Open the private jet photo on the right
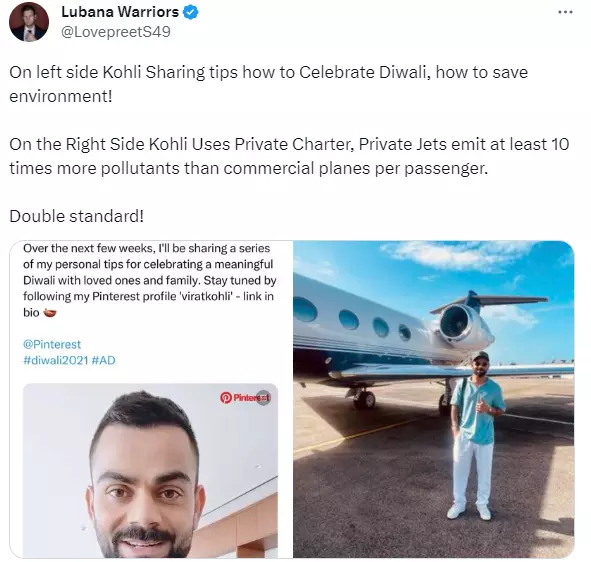The width and height of the screenshot is (591, 562). (x=434, y=399)
